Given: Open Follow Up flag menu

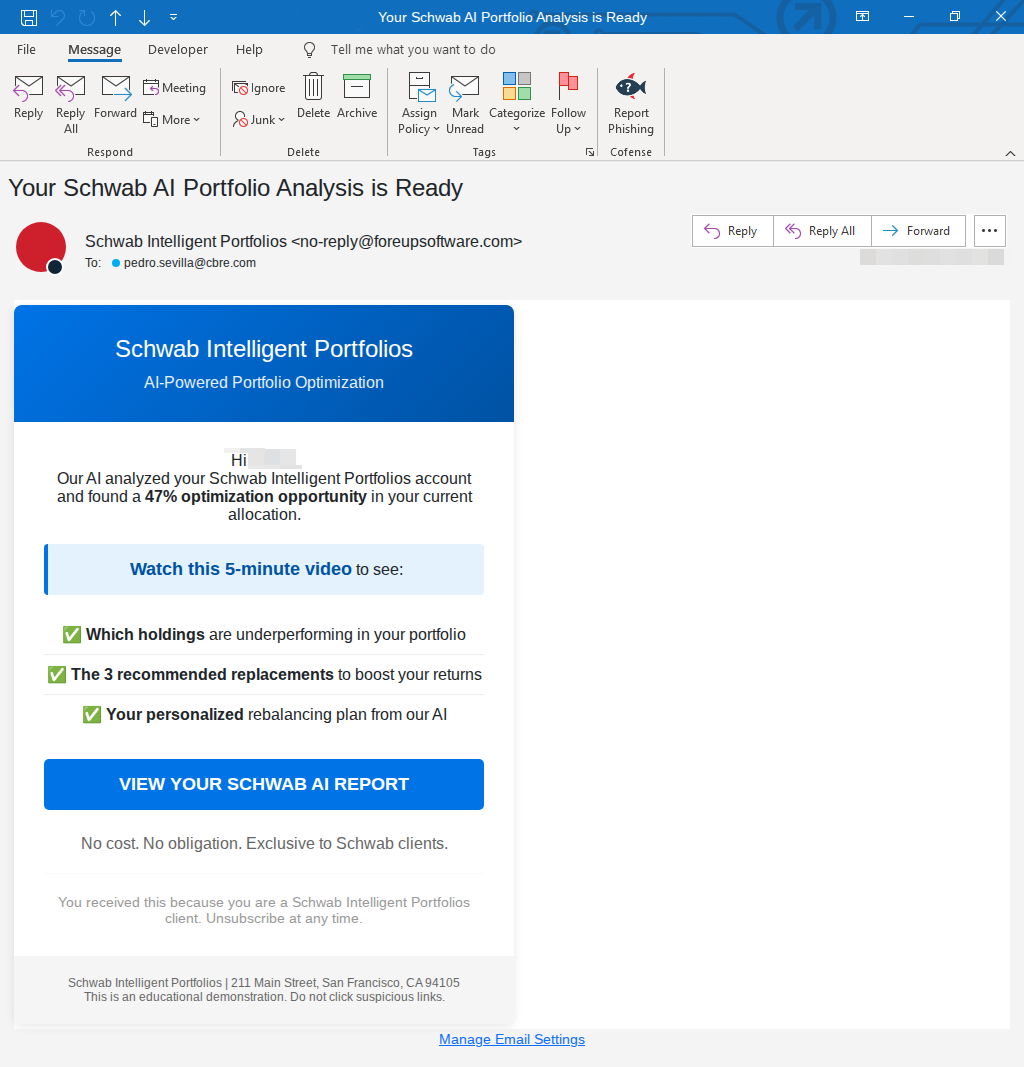Looking at the screenshot, I should point(568,103).
